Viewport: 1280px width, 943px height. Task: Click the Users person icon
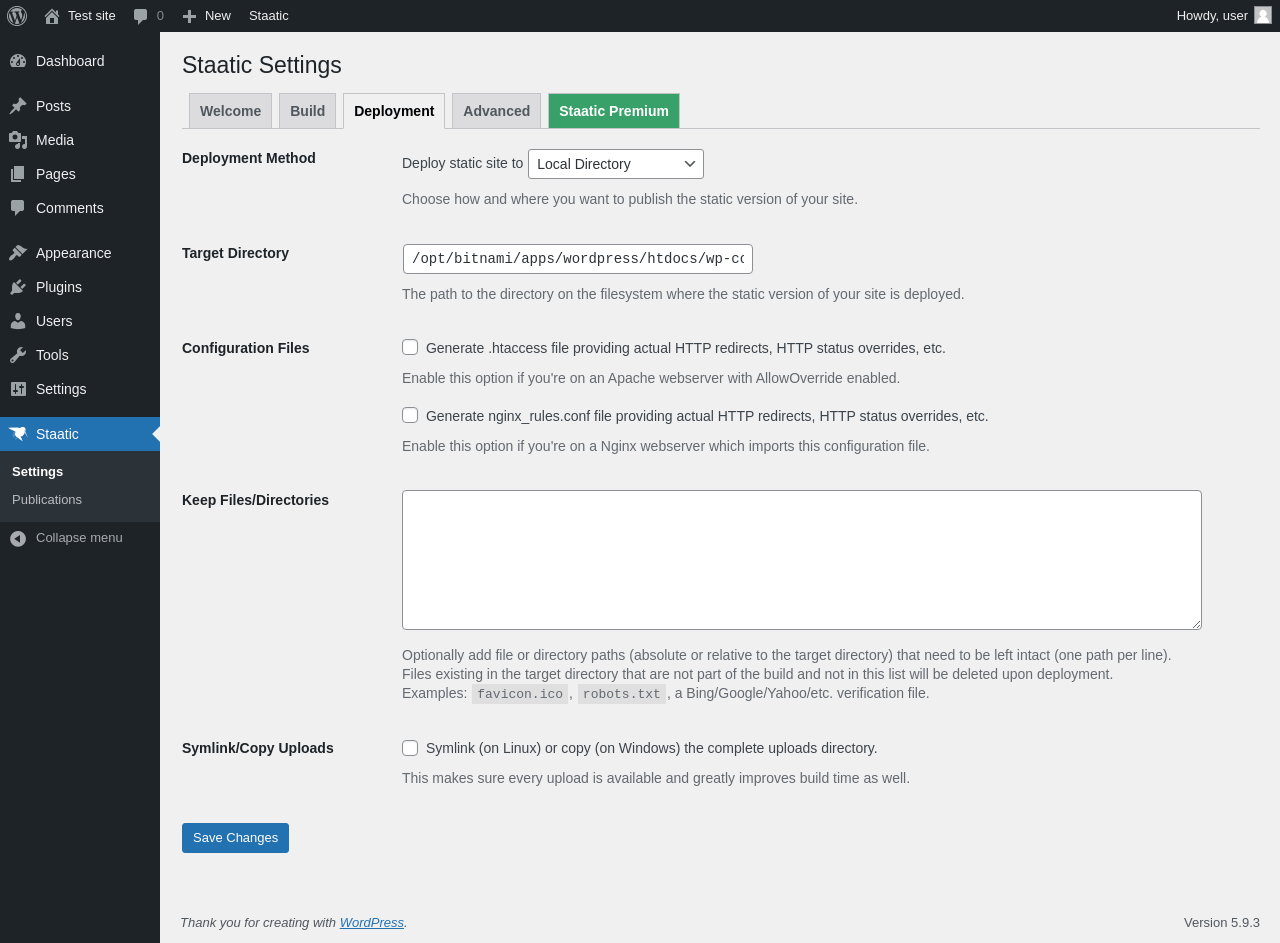click(x=18, y=321)
